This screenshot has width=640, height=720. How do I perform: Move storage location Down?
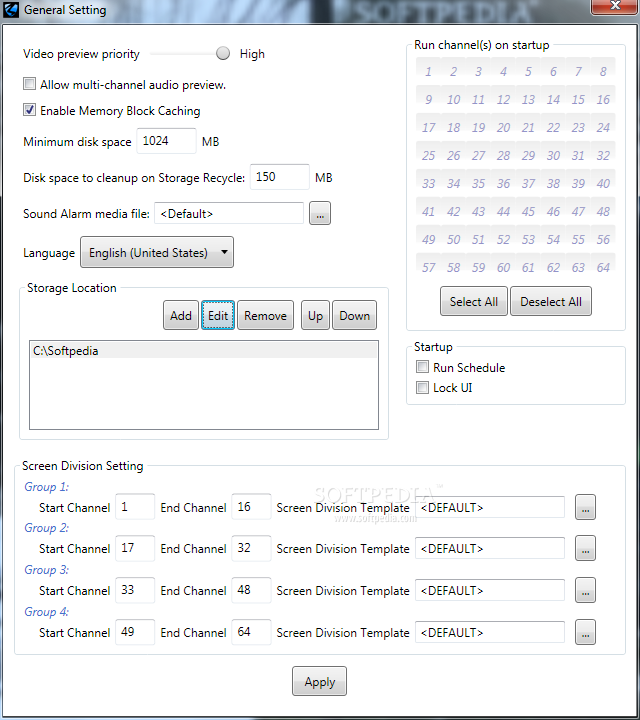[354, 315]
